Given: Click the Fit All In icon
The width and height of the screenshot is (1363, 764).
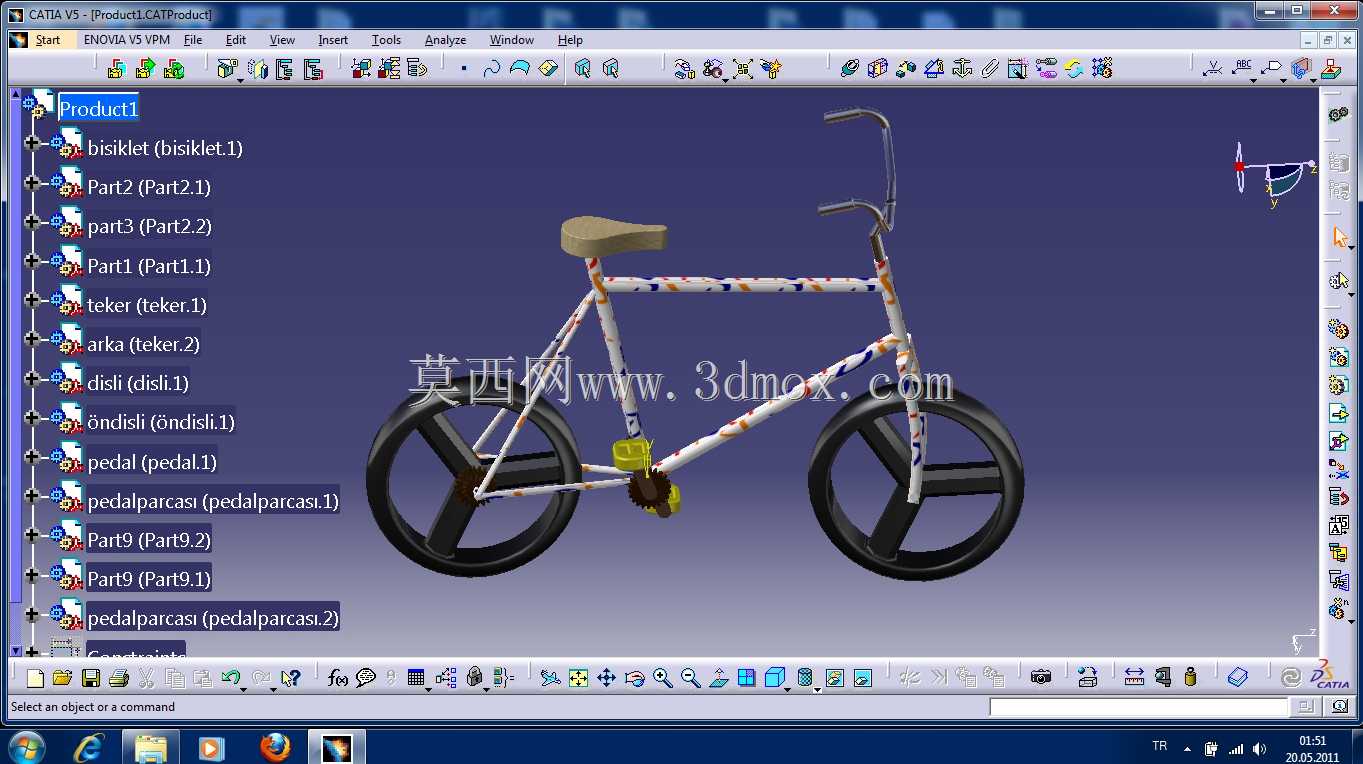Looking at the screenshot, I should (578, 678).
